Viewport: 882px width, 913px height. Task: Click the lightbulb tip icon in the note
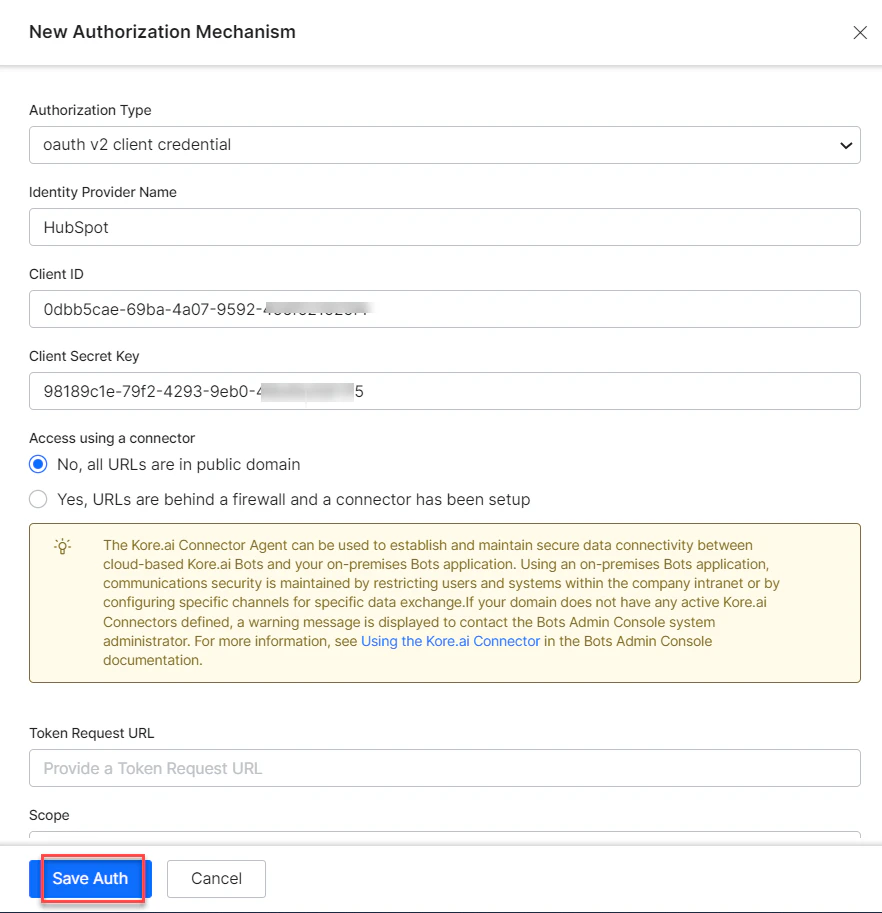coord(62,546)
